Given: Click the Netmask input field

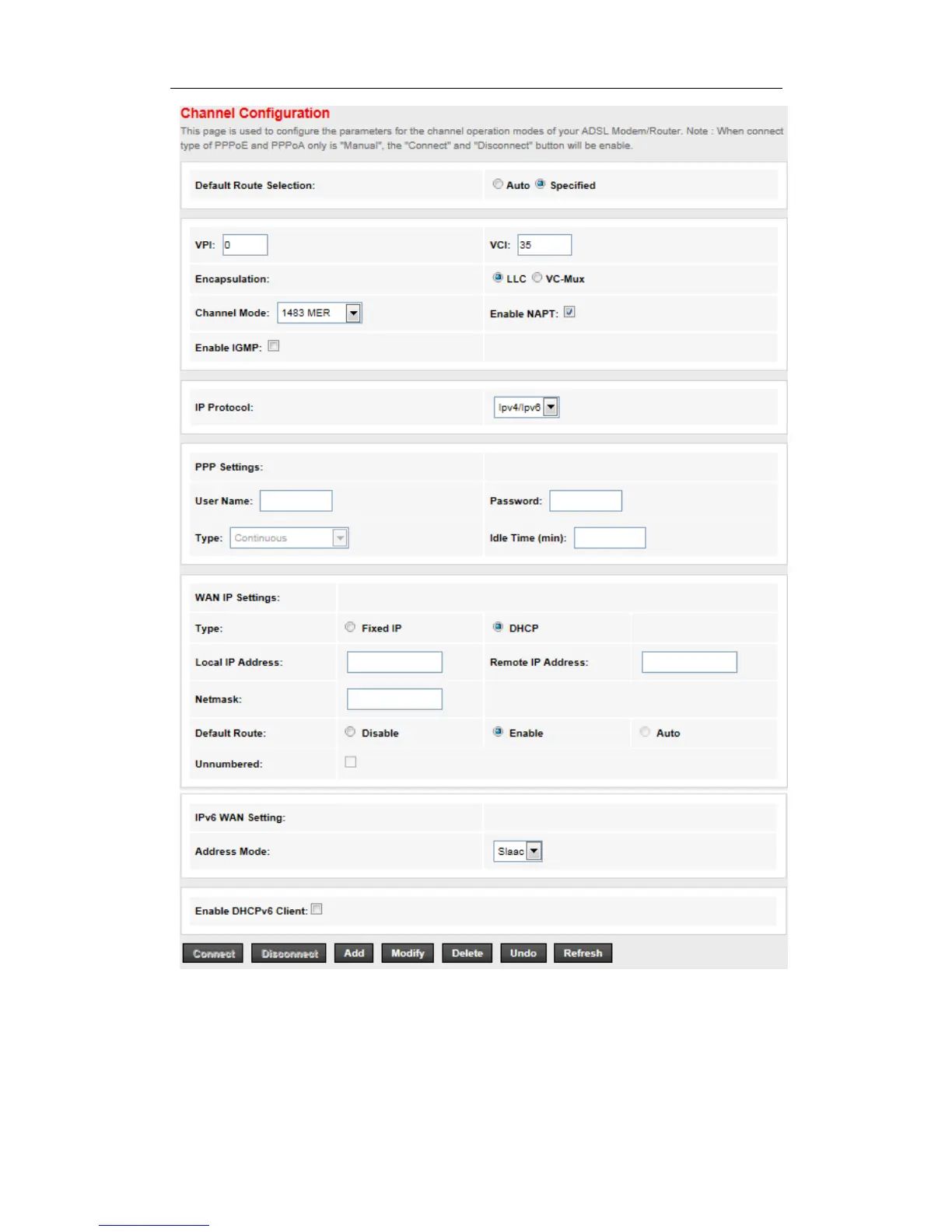Looking at the screenshot, I should pos(394,699).
